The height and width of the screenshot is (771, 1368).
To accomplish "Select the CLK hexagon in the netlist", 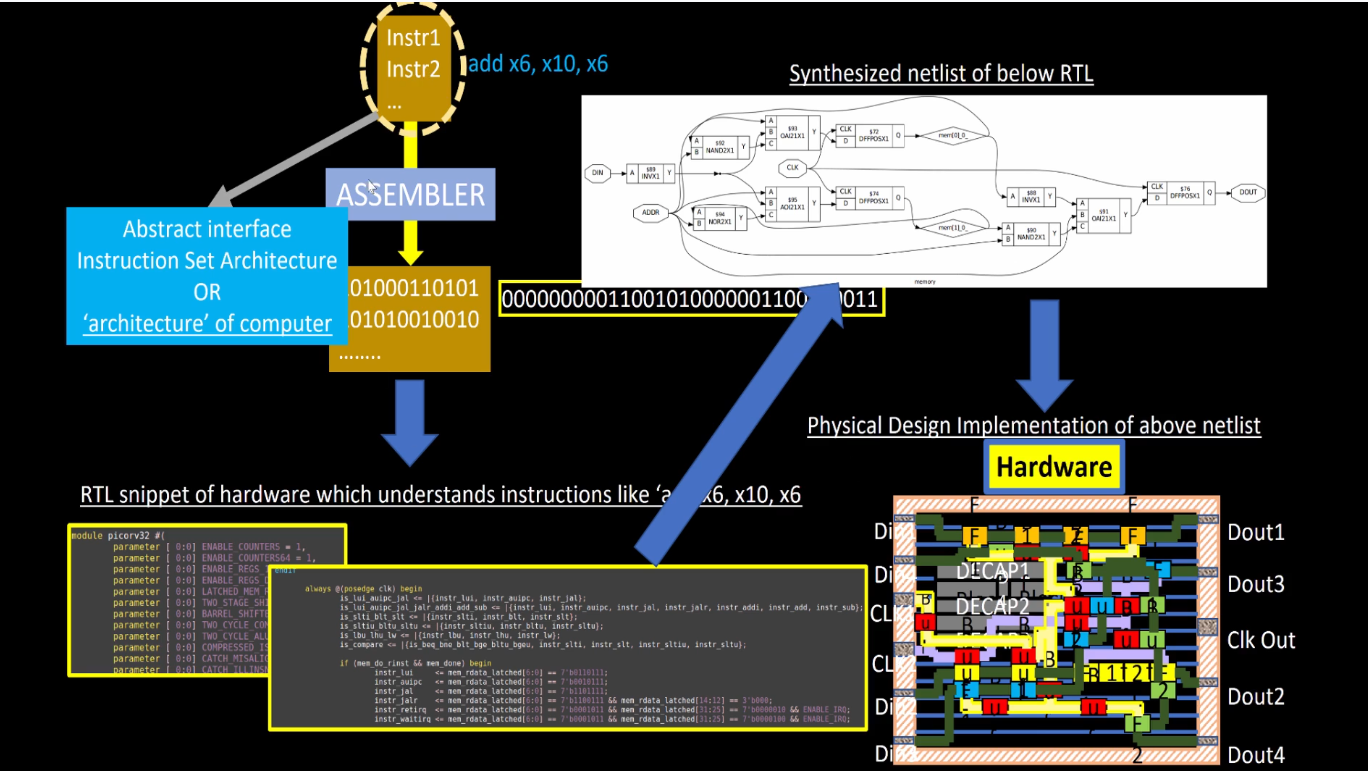I will [792, 168].
